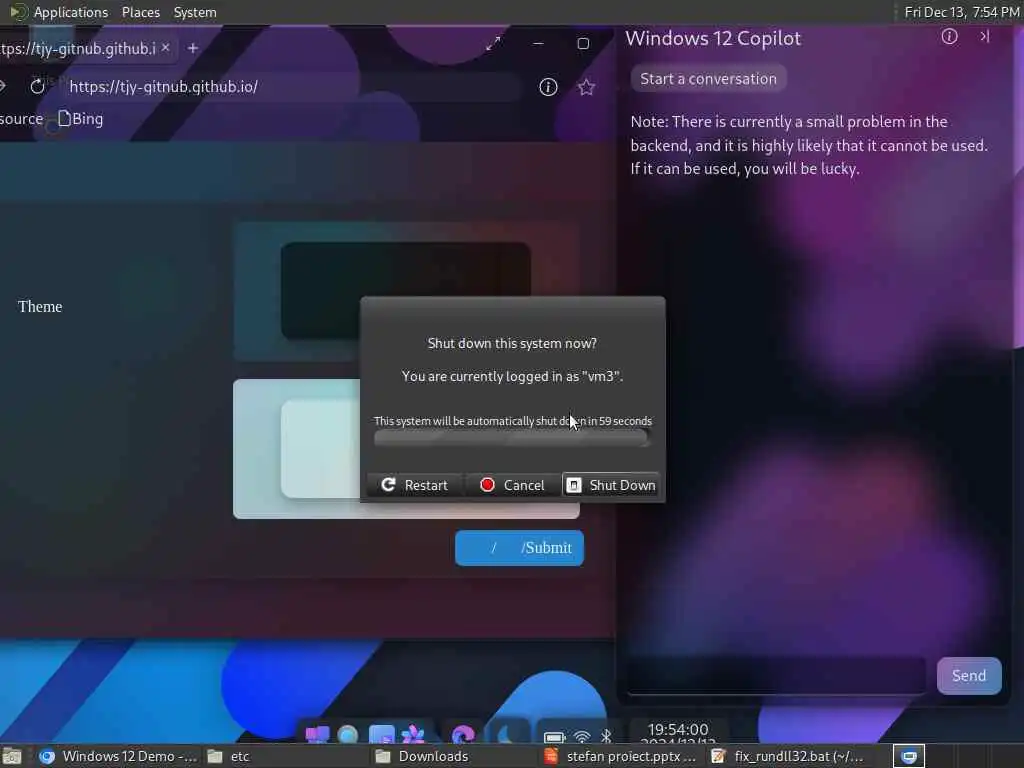Click the MATE logo icon beside Applications
The width and height of the screenshot is (1024, 768).
(18, 12)
